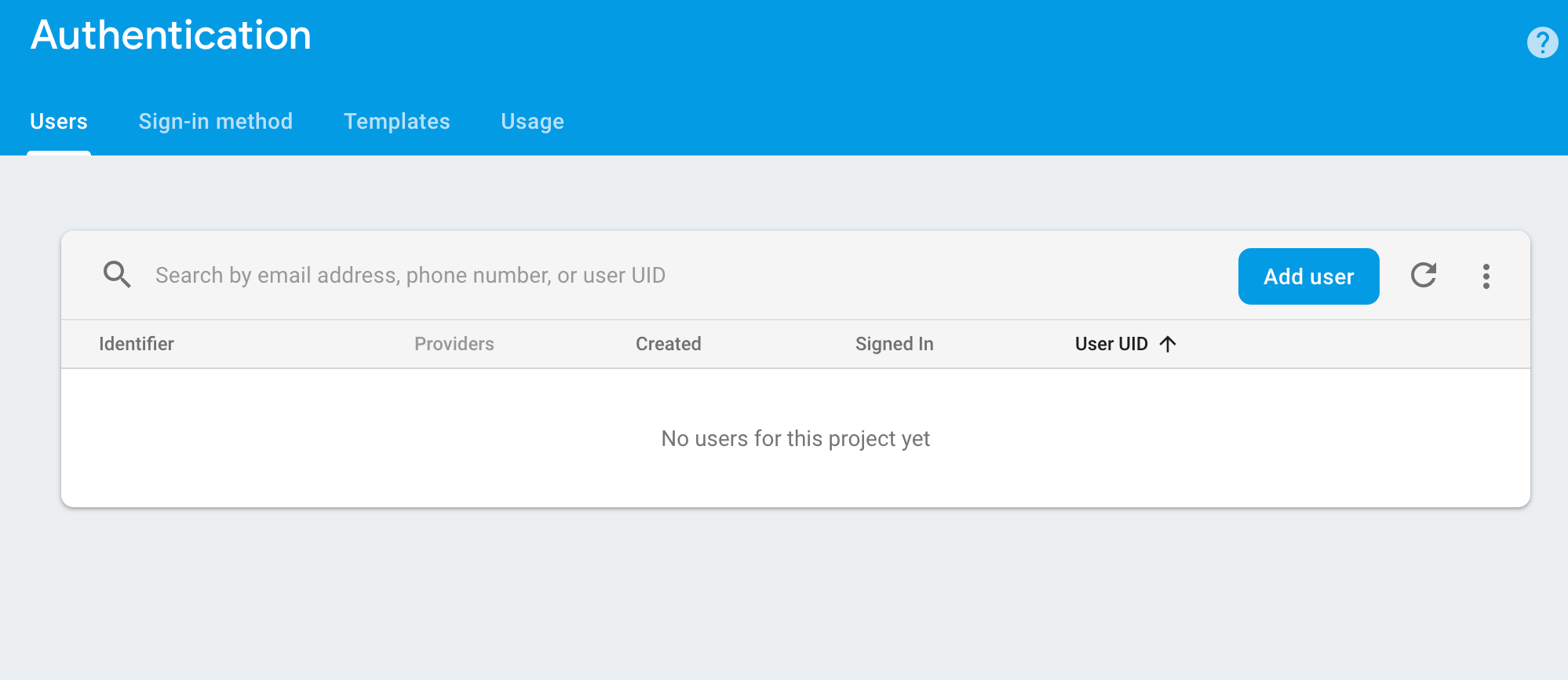Click the Authentication page title
The width and height of the screenshot is (1568, 680).
point(171,35)
